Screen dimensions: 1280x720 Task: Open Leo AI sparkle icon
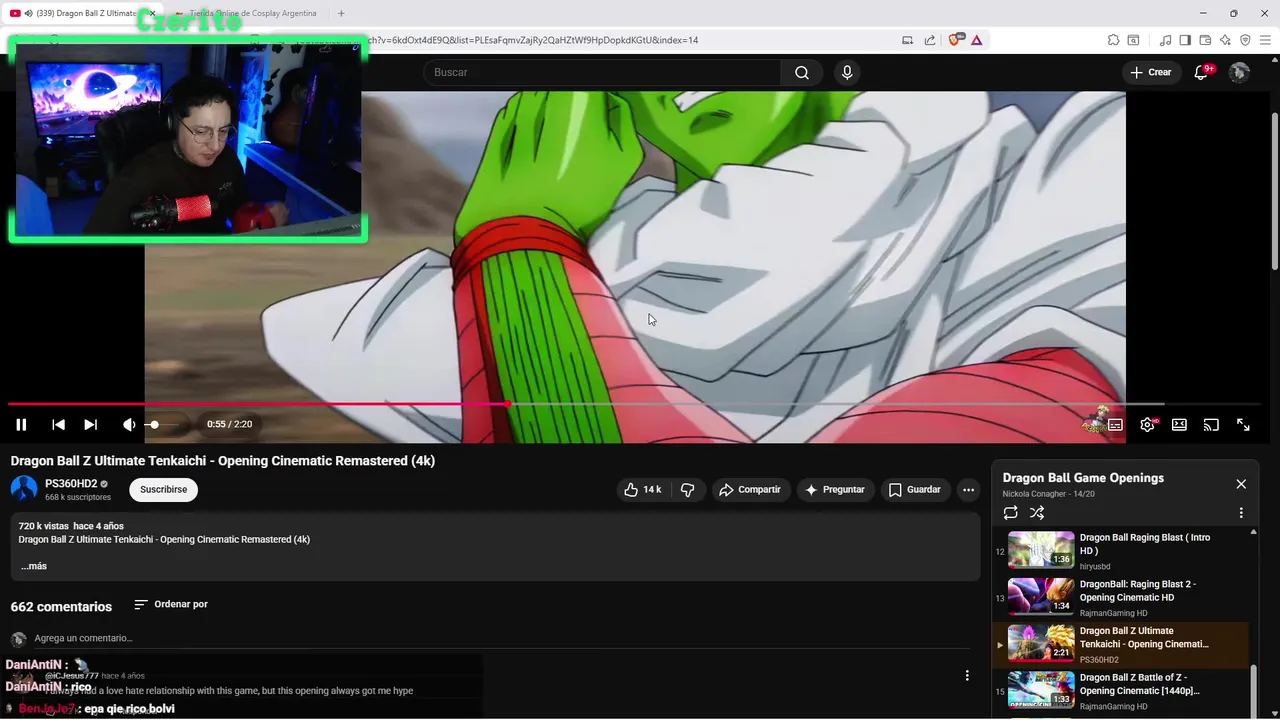[1225, 40]
